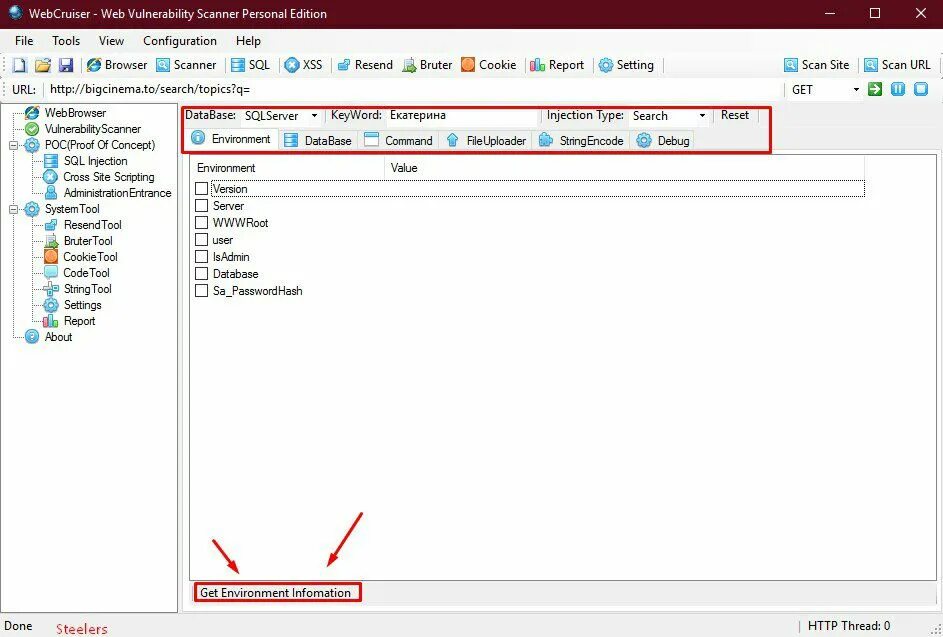Select Settings in the tree
Image resolution: width=943 pixels, height=637 pixels.
[82, 305]
